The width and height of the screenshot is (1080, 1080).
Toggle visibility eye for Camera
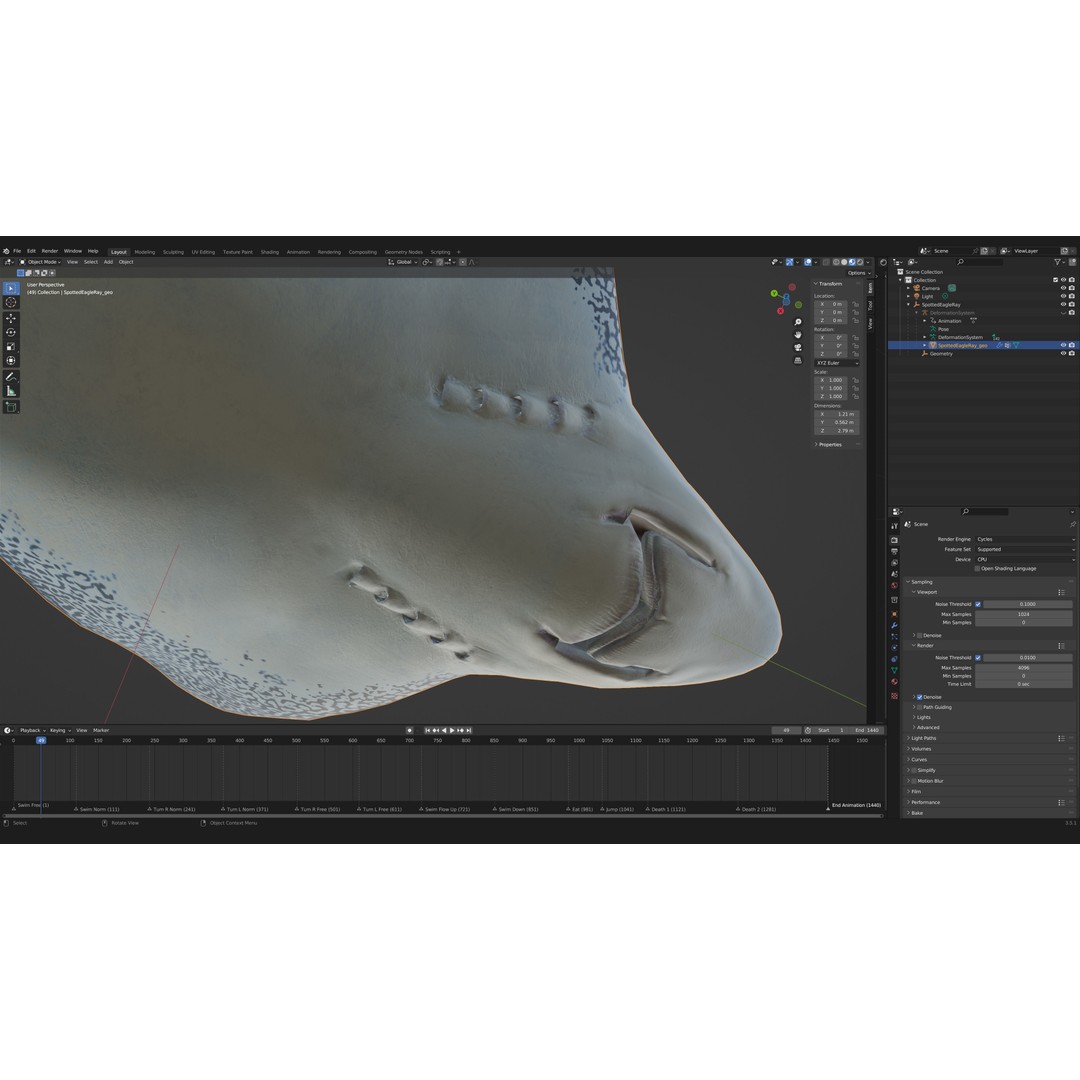tap(1063, 288)
